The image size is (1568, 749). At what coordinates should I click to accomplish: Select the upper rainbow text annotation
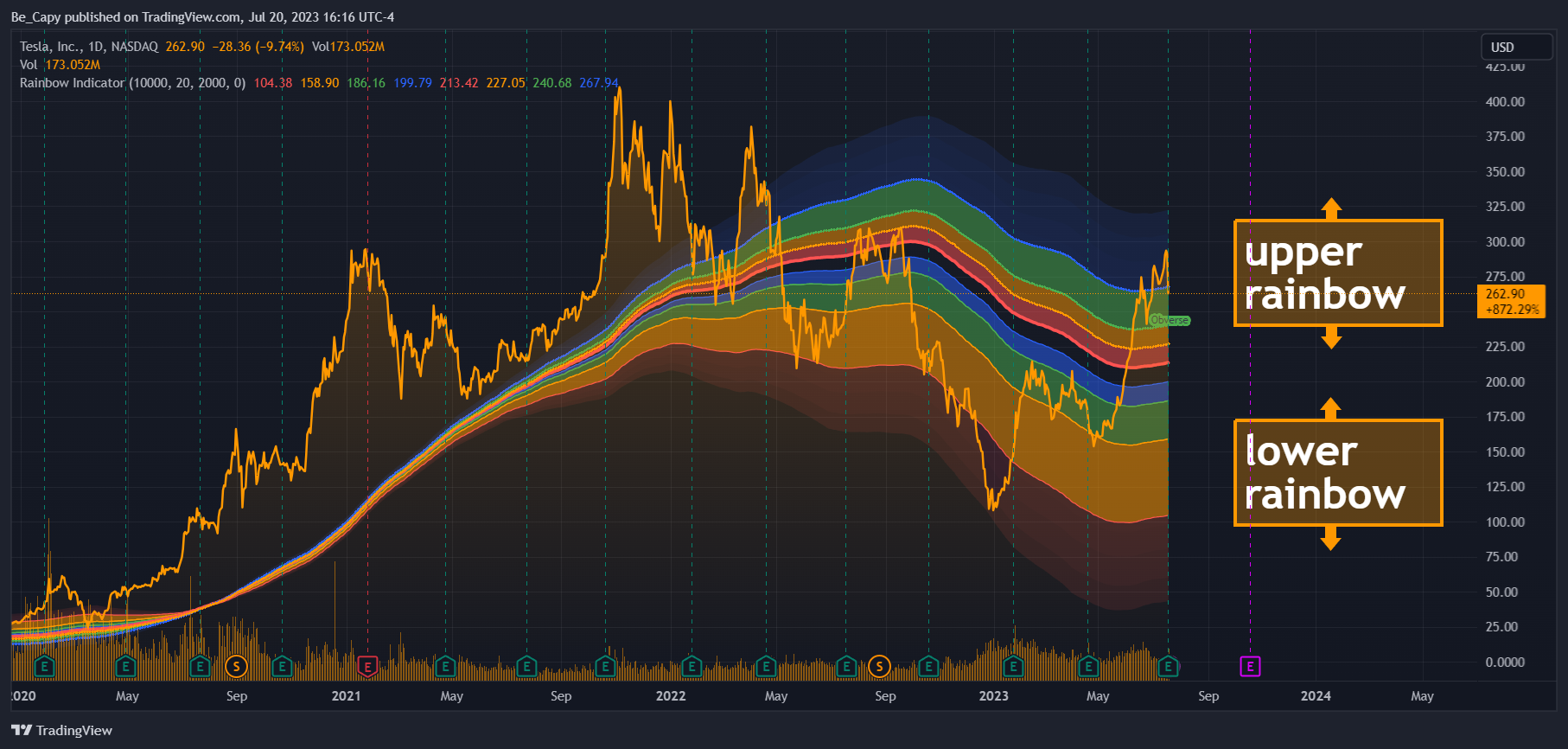(1338, 273)
